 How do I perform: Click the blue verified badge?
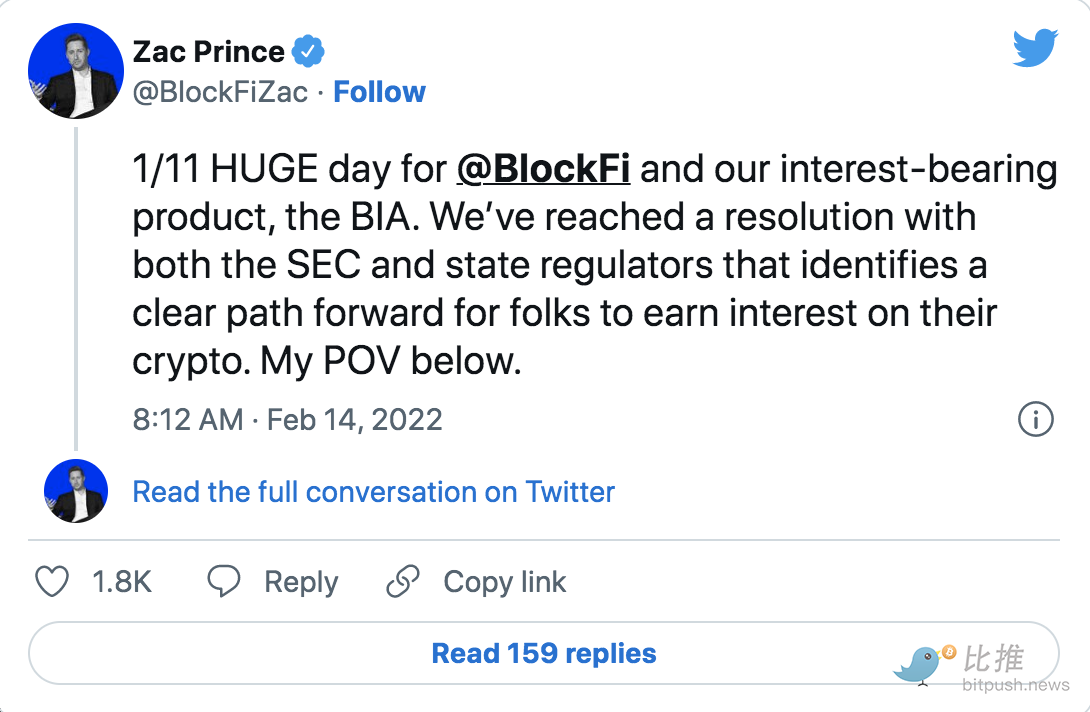[308, 51]
